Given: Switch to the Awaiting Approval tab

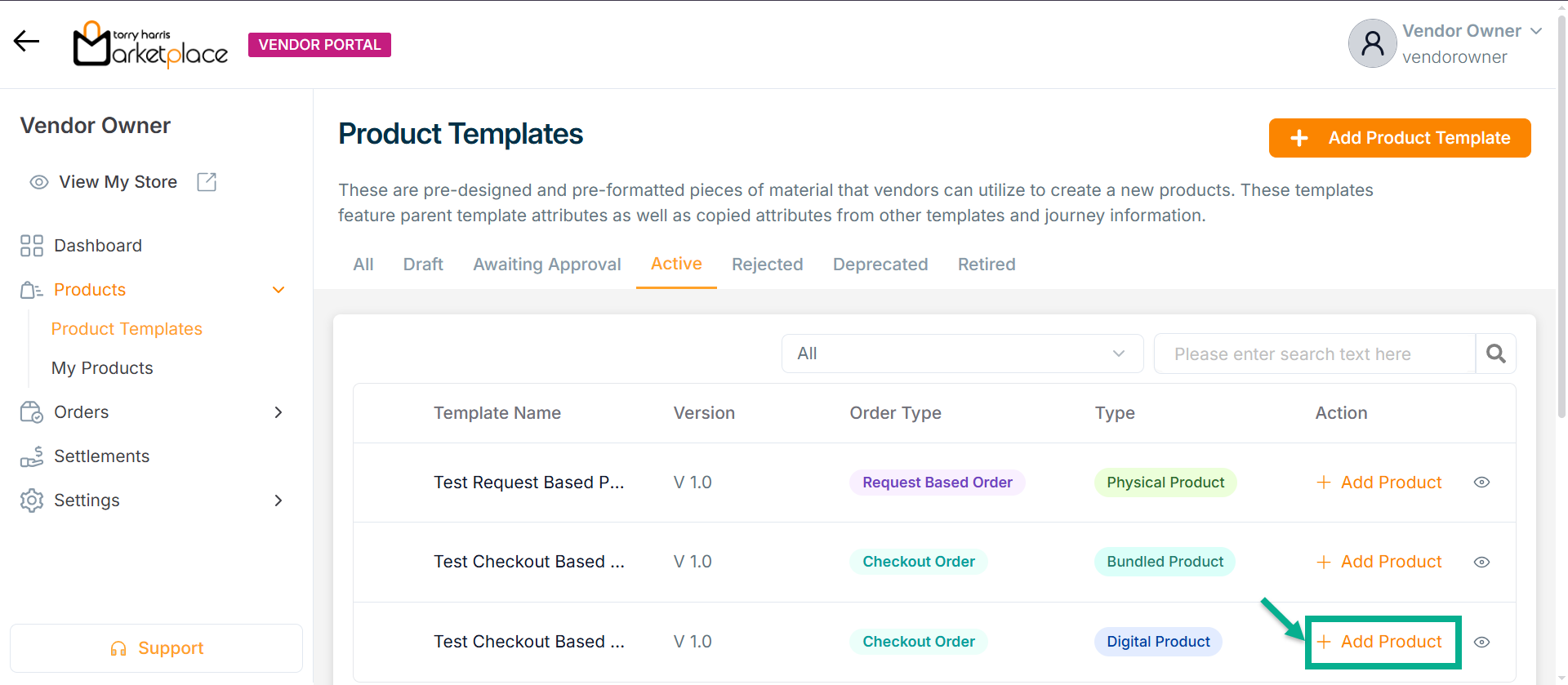Looking at the screenshot, I should click(546, 265).
